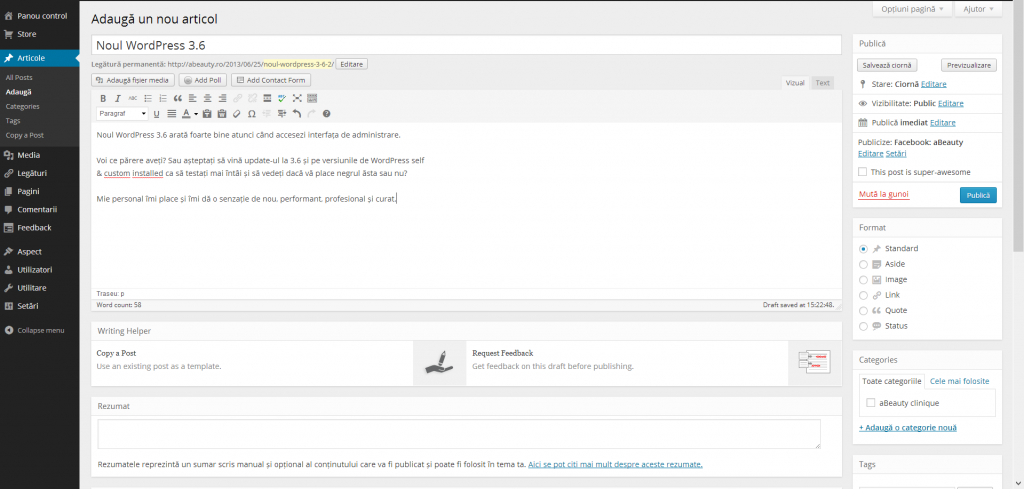This screenshot has width=1024, height=489.
Task: Open the text color dropdown arrow
Action: tap(196, 114)
